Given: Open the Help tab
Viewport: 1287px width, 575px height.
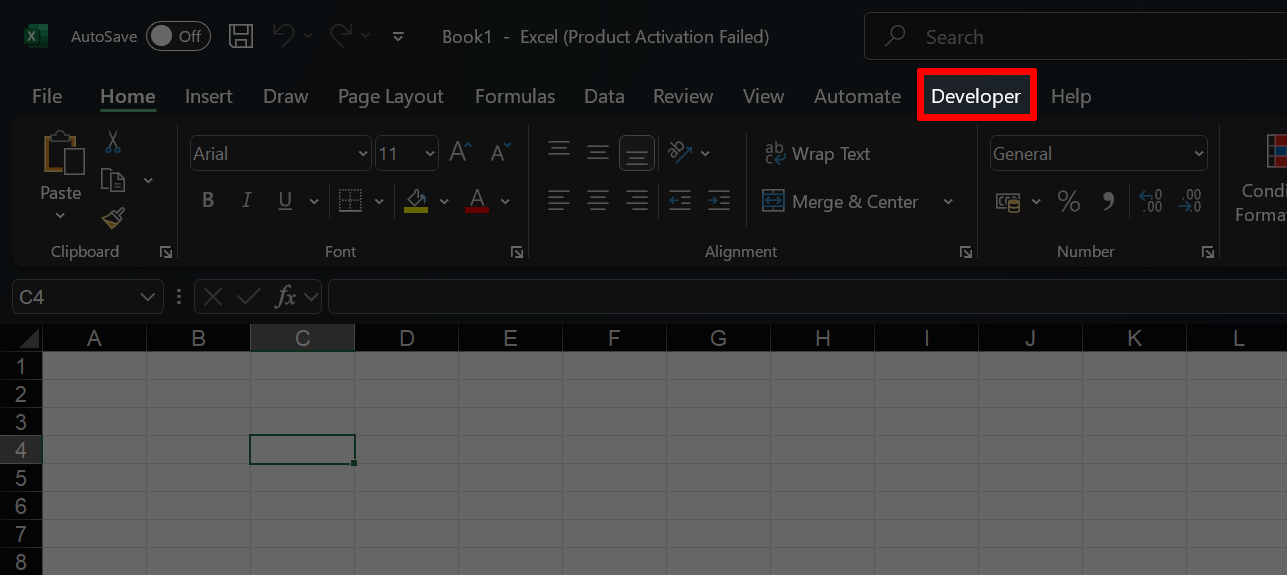Looking at the screenshot, I should click(1071, 96).
